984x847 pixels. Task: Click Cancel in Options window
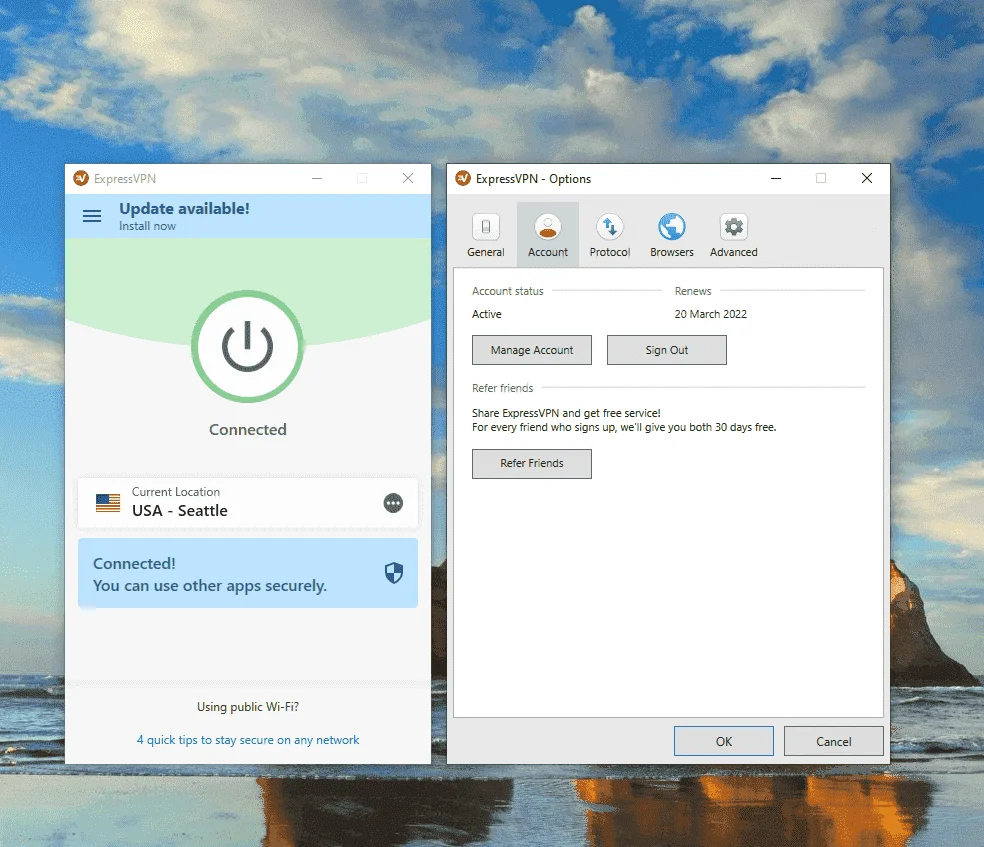(833, 742)
